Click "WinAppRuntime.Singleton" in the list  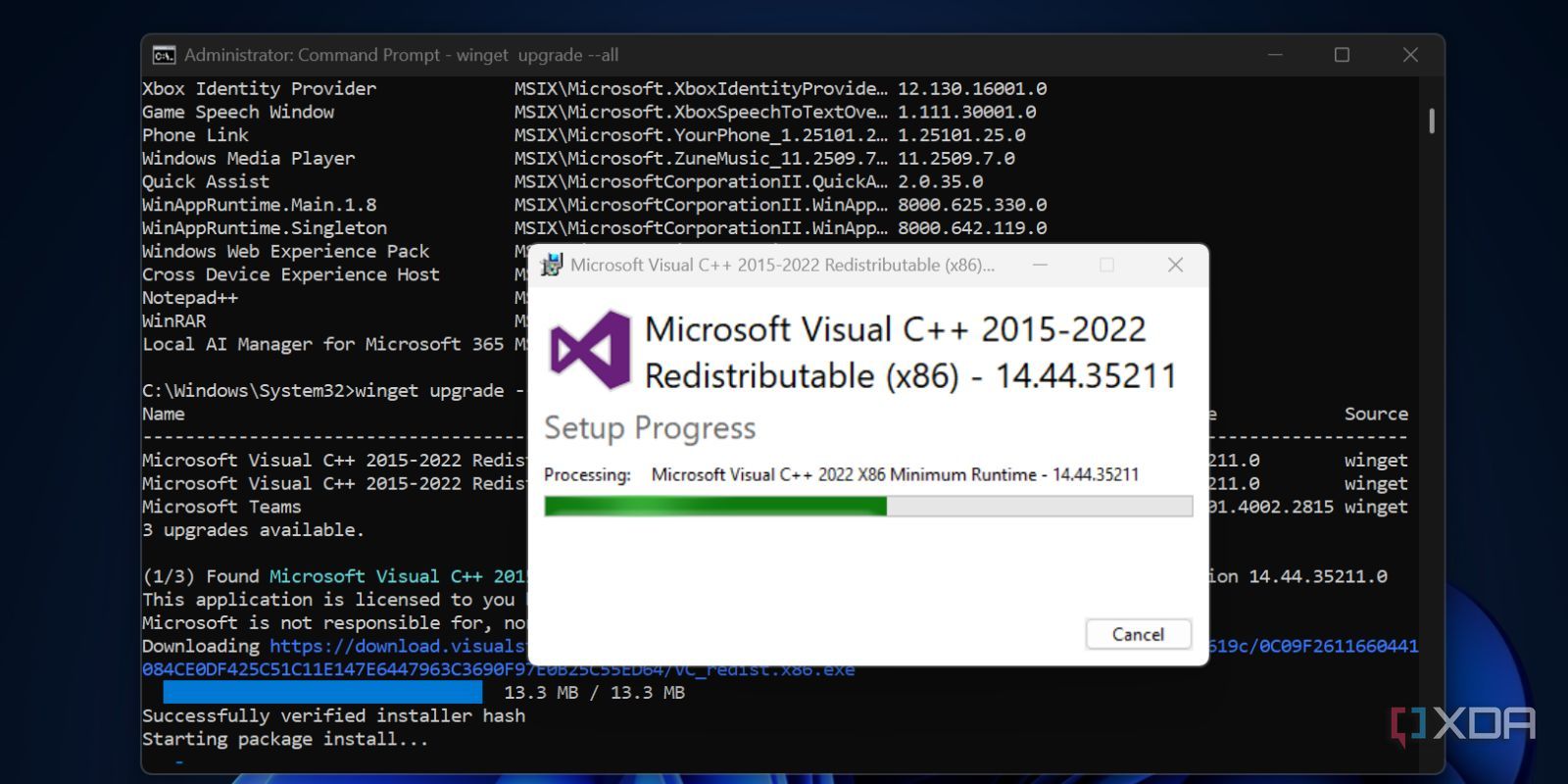pos(265,228)
